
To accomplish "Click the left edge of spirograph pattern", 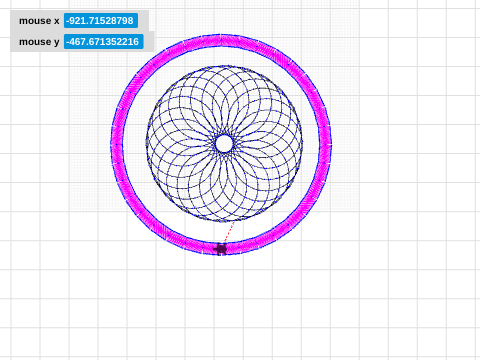I will 147,144.
